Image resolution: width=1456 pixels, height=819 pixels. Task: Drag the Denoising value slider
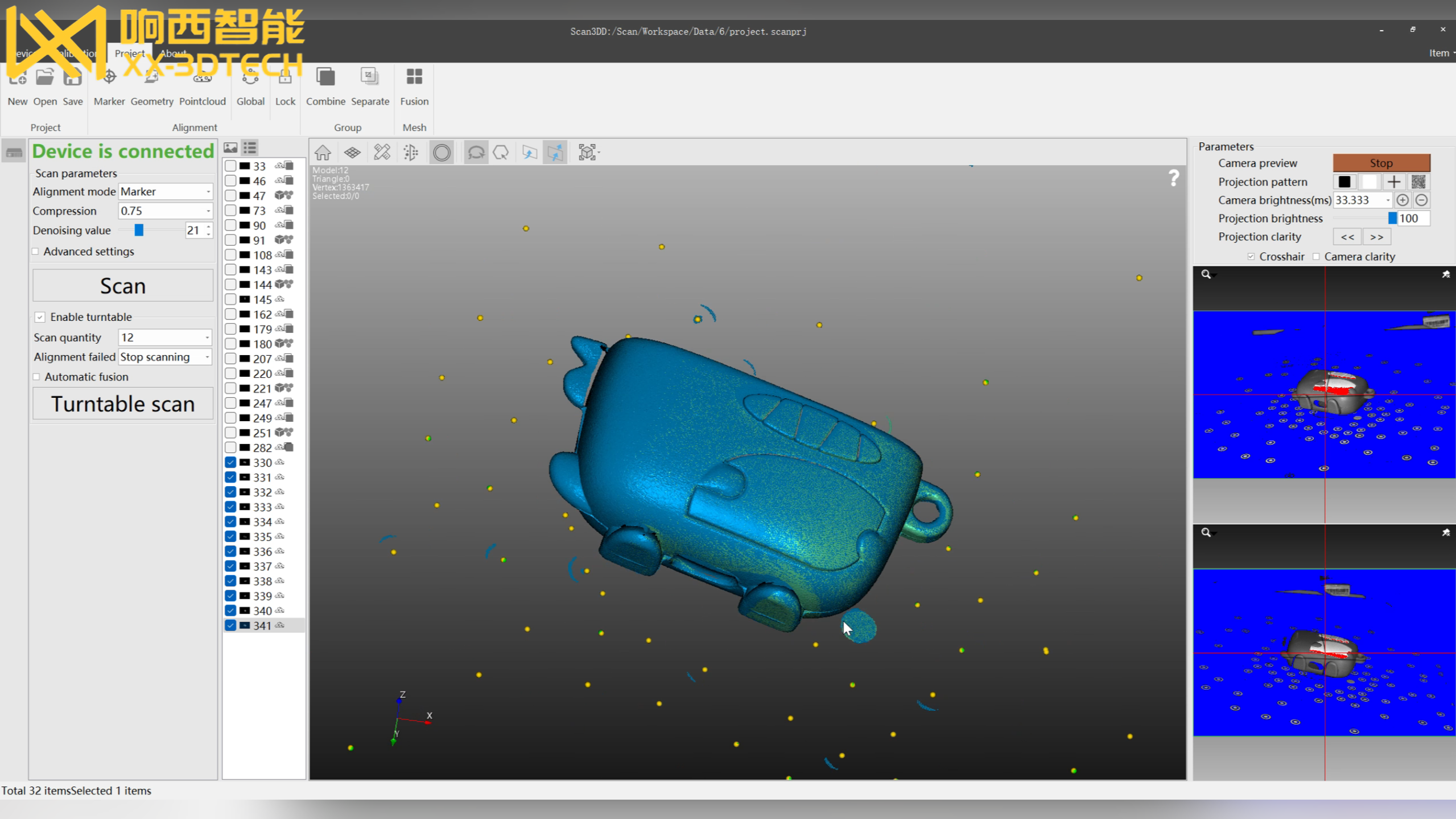139,230
